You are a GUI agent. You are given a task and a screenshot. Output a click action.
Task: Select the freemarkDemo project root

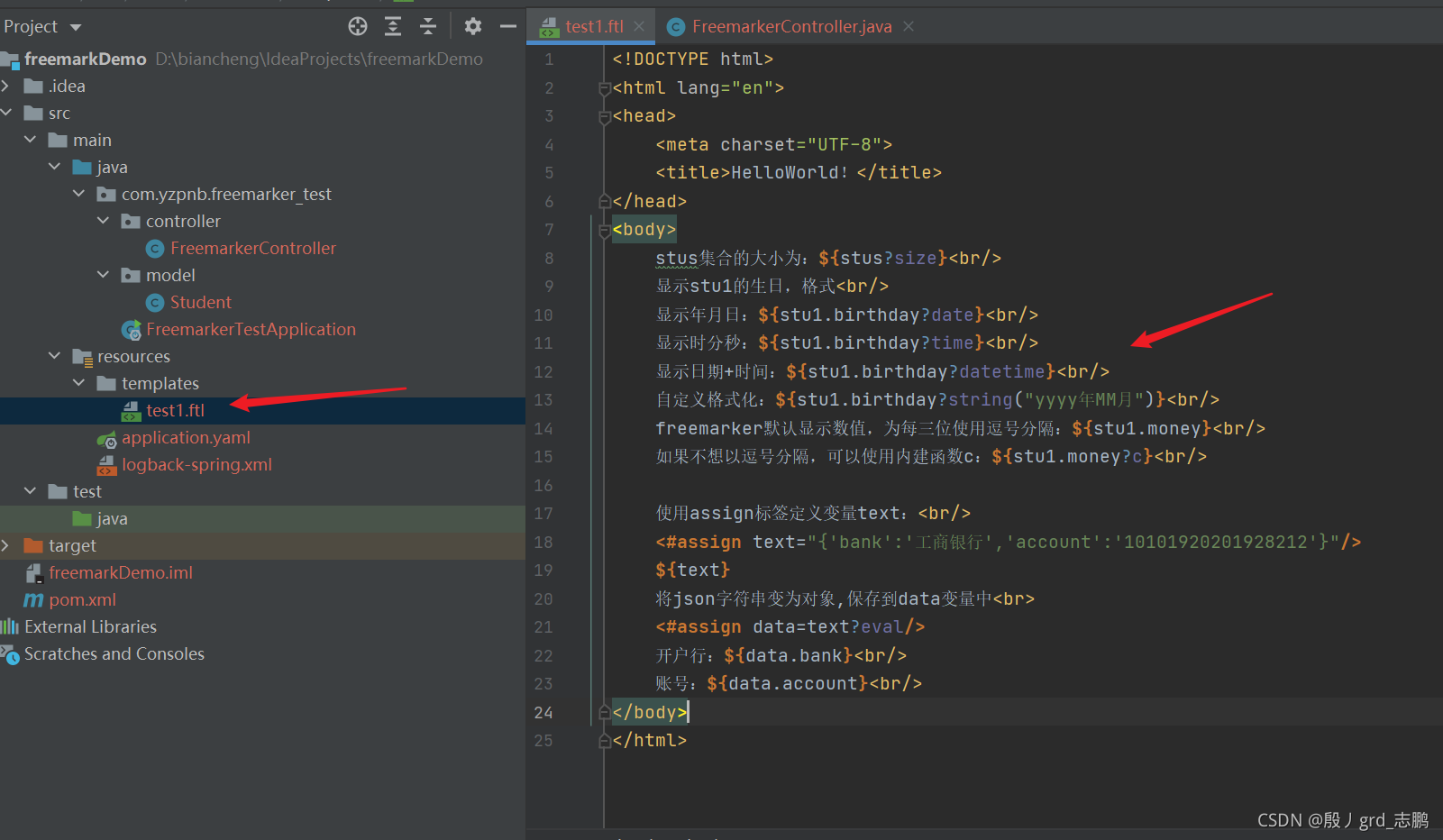(x=85, y=59)
